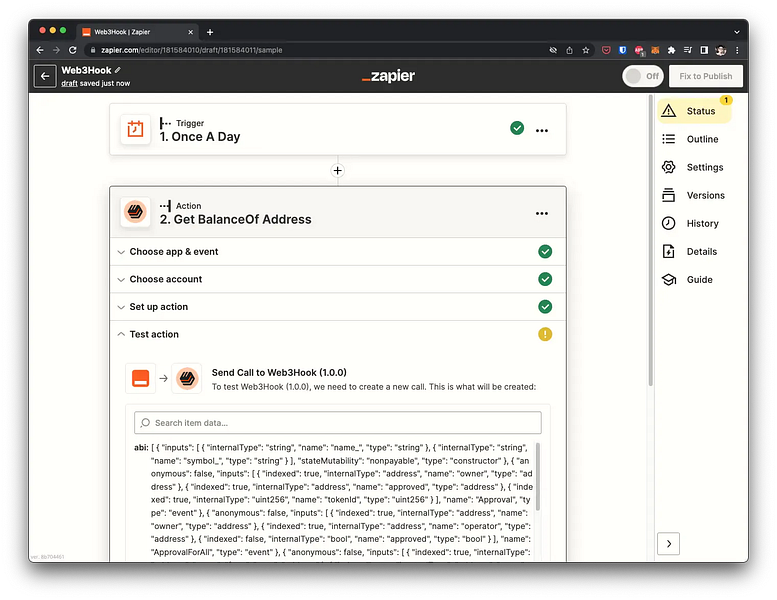Expand the Choose app & event section
This screenshot has height=600, width=777.
click(337, 252)
